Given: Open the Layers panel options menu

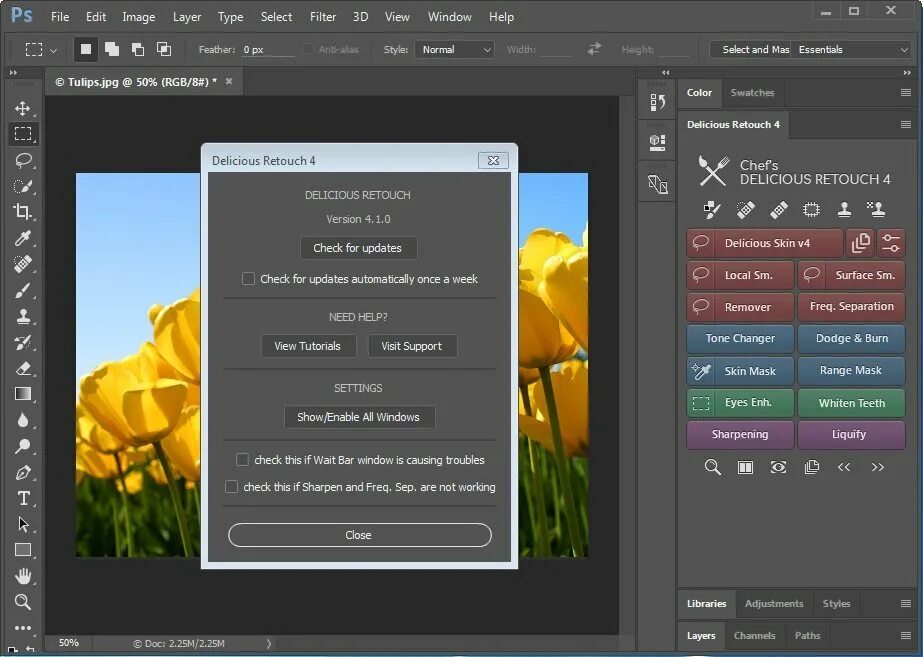Looking at the screenshot, I should point(906,635).
